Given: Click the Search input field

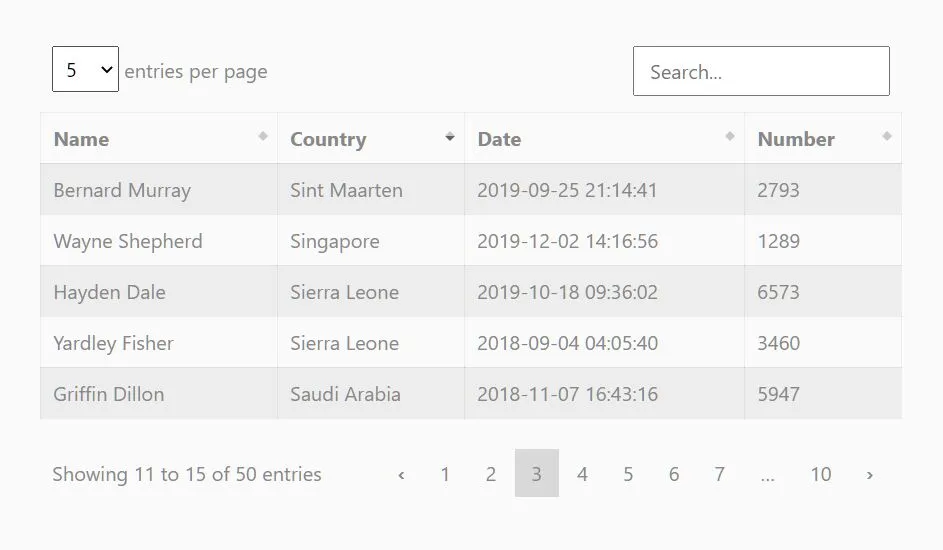Looking at the screenshot, I should point(761,71).
